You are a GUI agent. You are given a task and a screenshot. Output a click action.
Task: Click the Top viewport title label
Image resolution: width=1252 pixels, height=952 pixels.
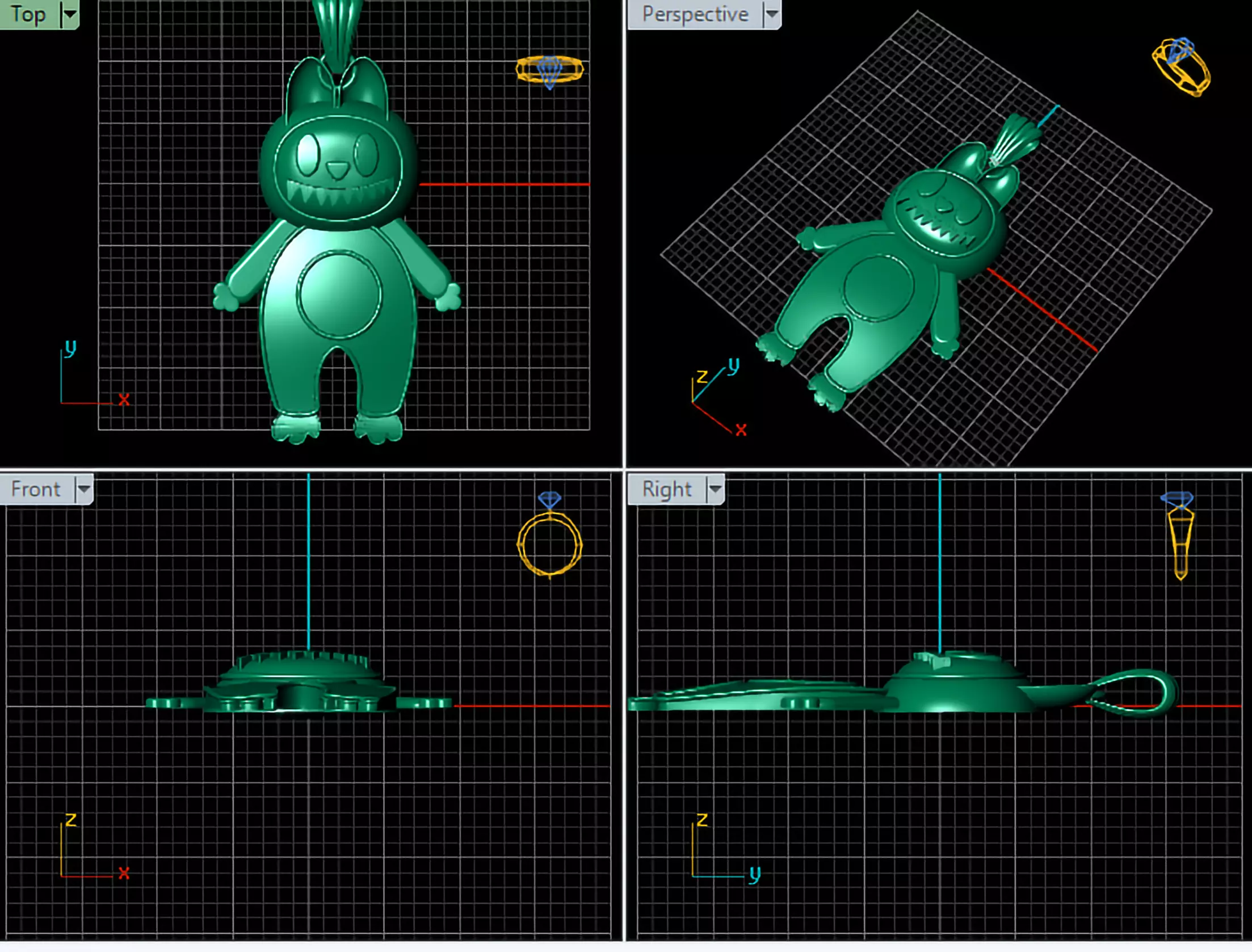28,14
